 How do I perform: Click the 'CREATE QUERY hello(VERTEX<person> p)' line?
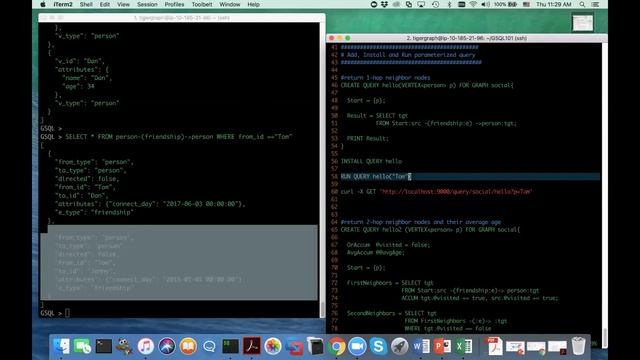pos(427,85)
